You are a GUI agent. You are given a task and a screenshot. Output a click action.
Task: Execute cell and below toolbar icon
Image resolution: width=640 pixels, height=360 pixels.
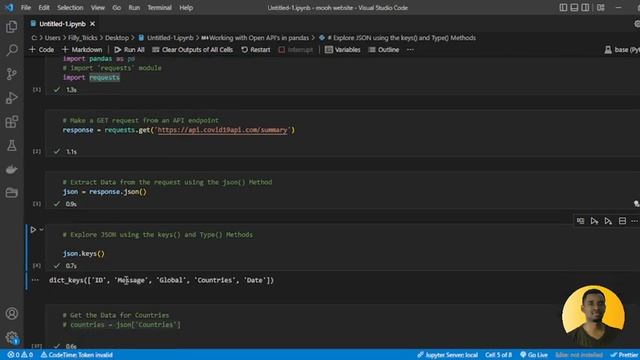click(608, 221)
